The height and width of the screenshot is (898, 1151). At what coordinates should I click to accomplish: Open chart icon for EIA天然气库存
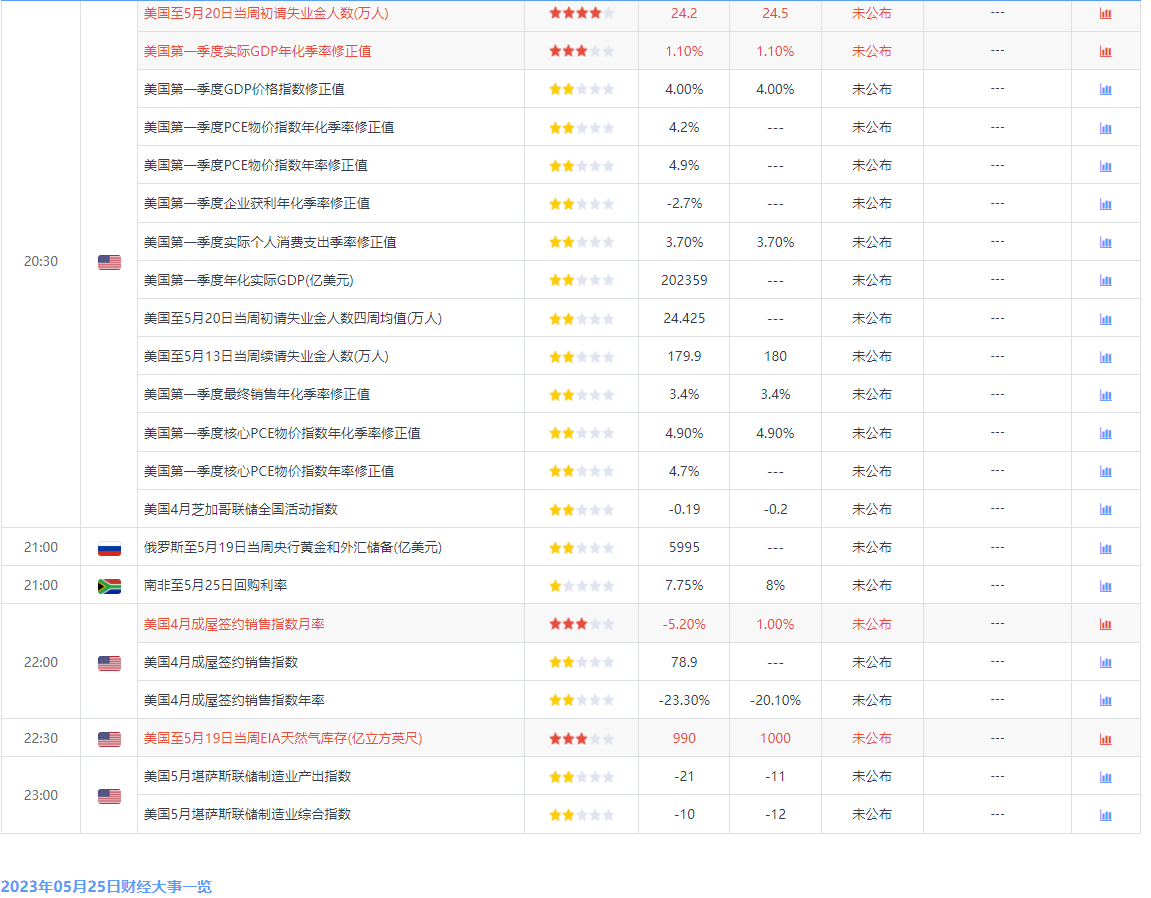click(1105, 739)
